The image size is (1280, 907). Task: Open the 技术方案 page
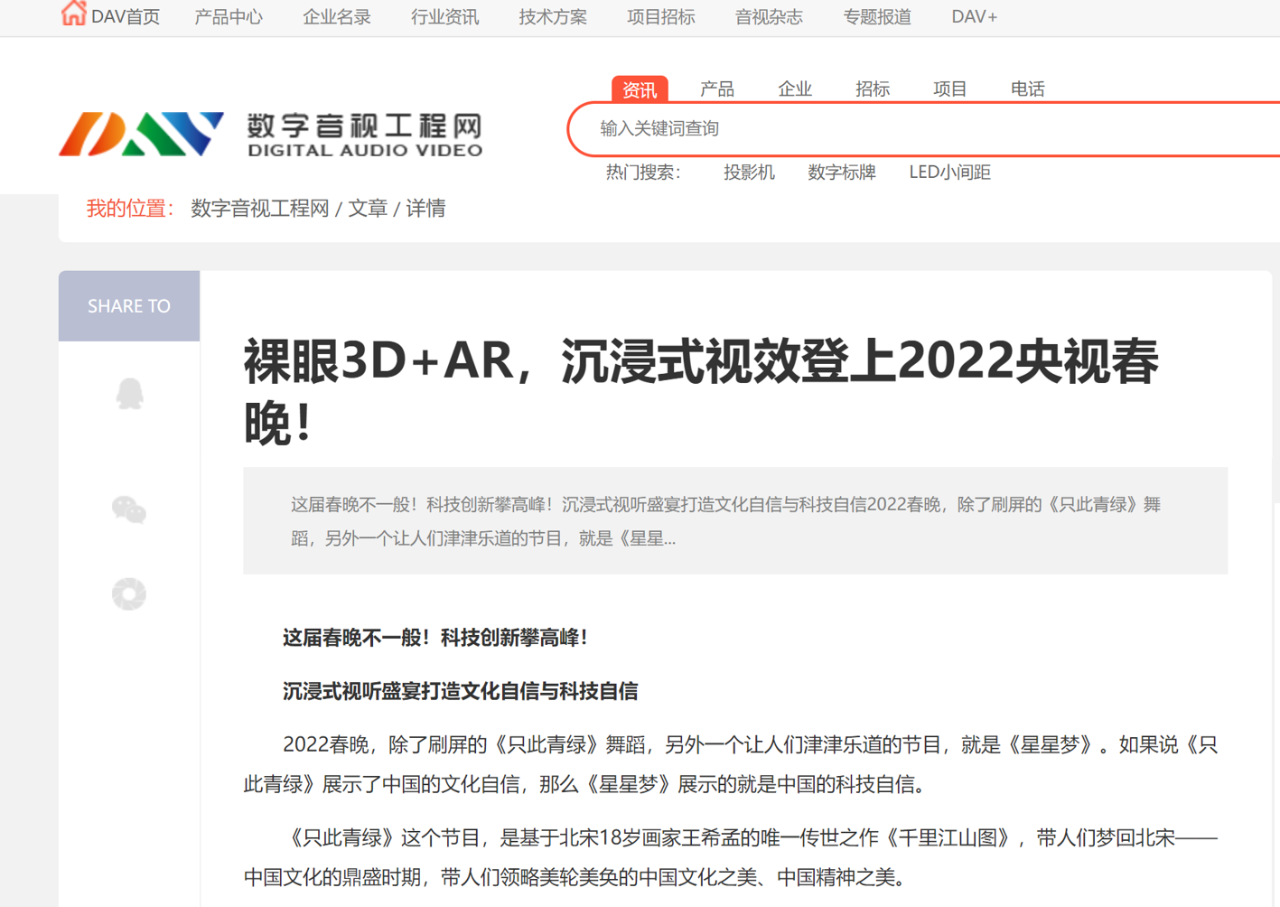coord(552,16)
